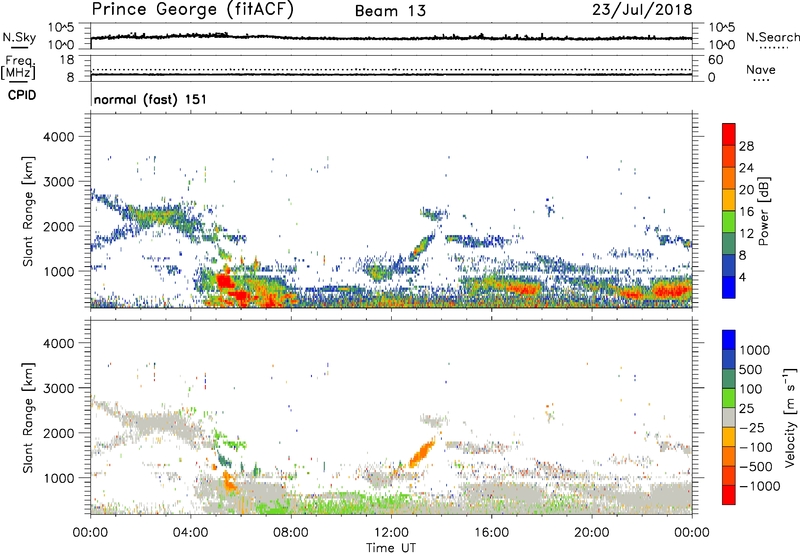Select the light green segment of Power colorbar

click(x=729, y=222)
